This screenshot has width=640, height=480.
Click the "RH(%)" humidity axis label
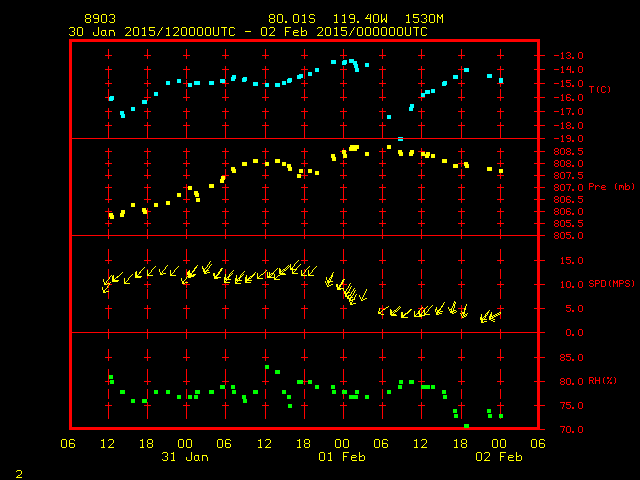pyautogui.click(x=602, y=381)
